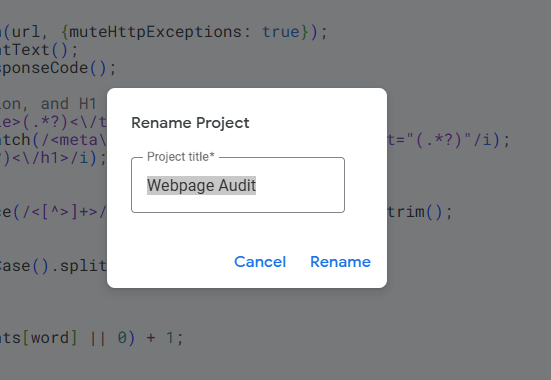Screen dimensions: 551x380
Task: Click empty dialog space below the input
Action: [x=238, y=228]
